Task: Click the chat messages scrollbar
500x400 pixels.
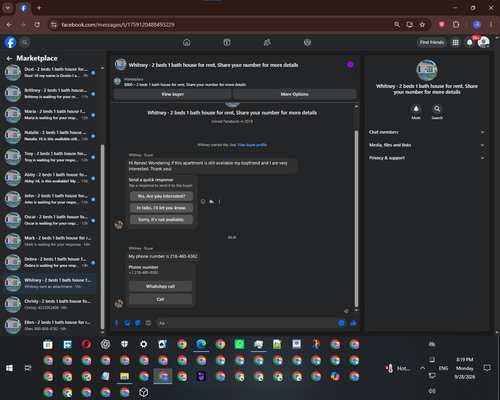Action: tap(356, 218)
